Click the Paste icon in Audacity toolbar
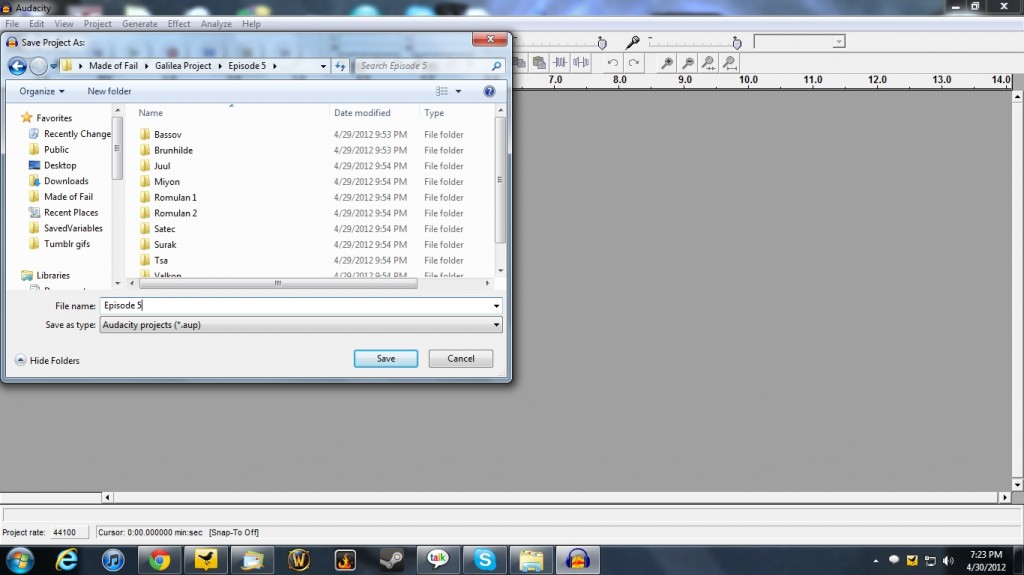The width and height of the screenshot is (1024, 575). click(x=539, y=63)
